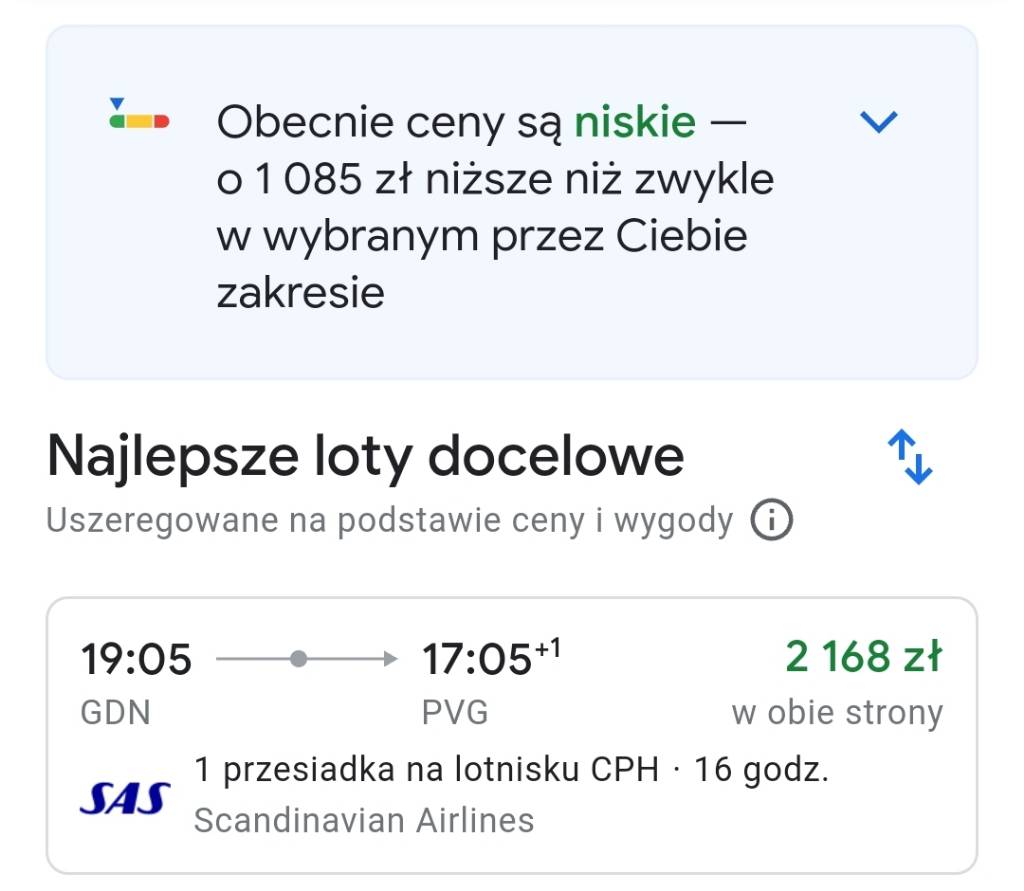Click the SAS airline logo
The image size is (1024, 891).
[125, 798]
